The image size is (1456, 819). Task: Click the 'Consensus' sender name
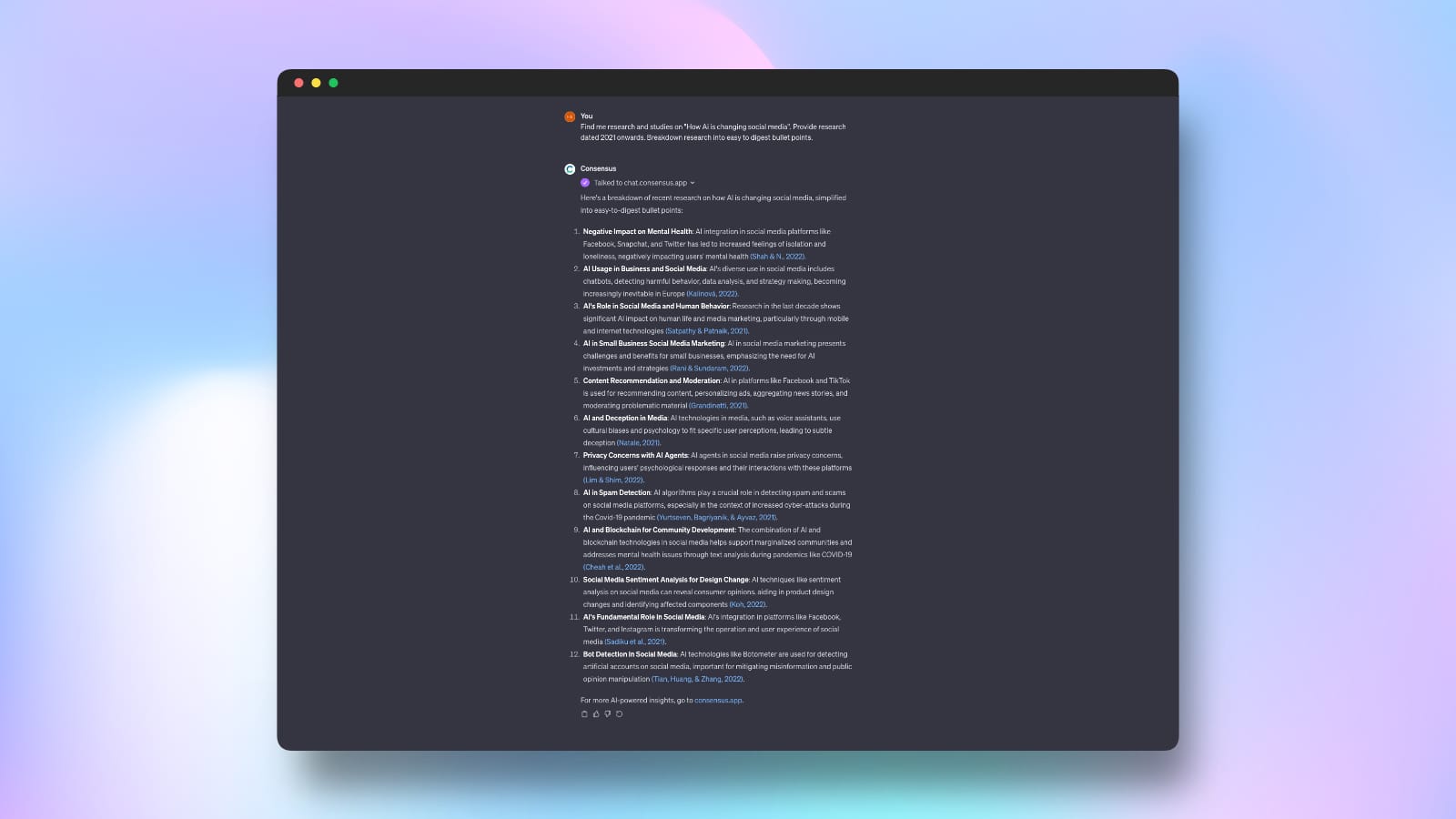pyautogui.click(x=599, y=169)
